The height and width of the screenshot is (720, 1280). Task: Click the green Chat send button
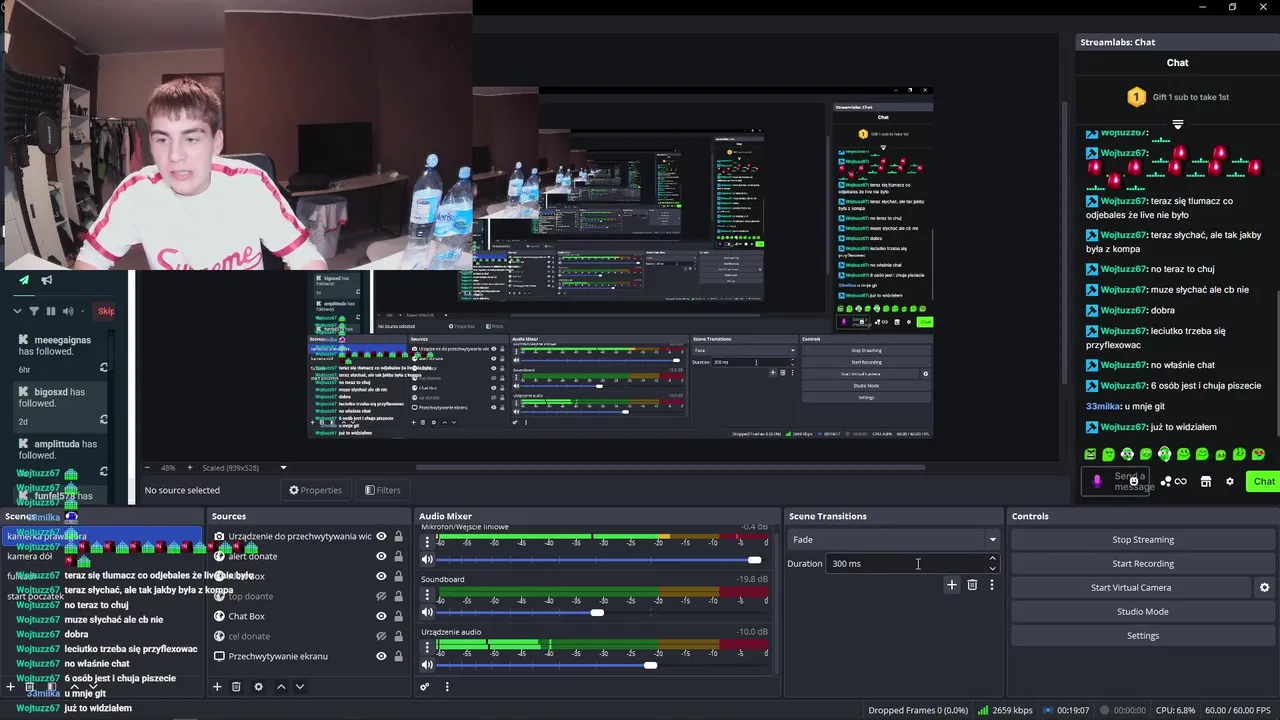(1264, 481)
